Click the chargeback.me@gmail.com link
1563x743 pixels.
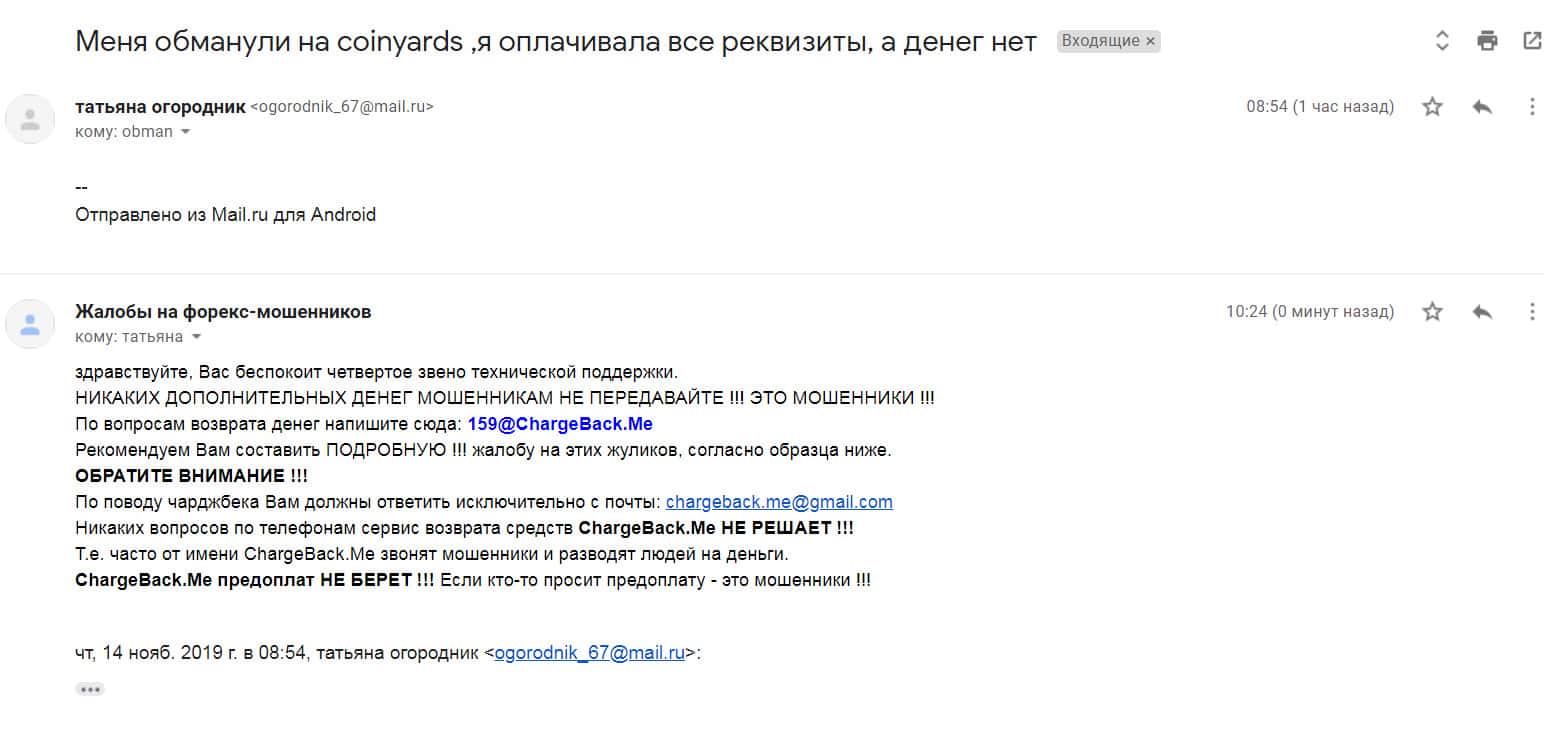click(779, 502)
